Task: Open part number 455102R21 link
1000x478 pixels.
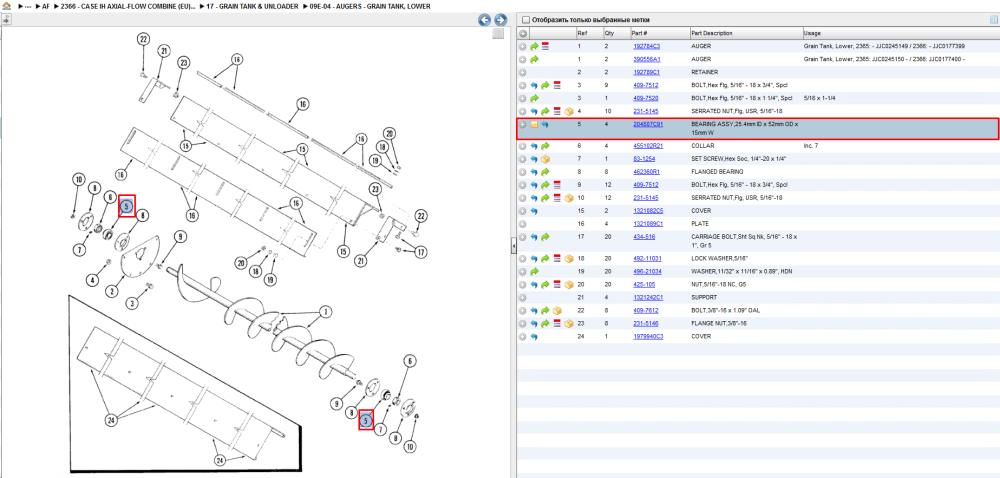Action: point(647,146)
